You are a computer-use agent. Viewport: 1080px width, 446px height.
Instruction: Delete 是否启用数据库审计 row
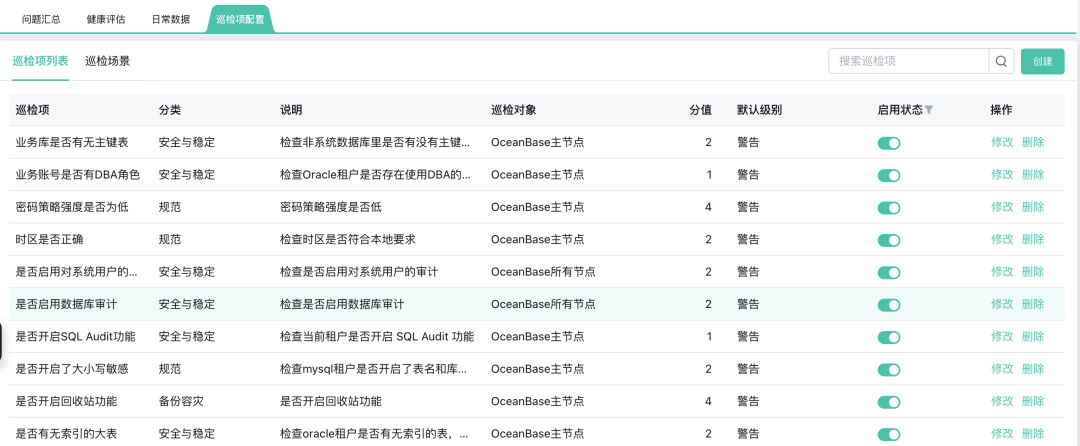coord(1033,304)
